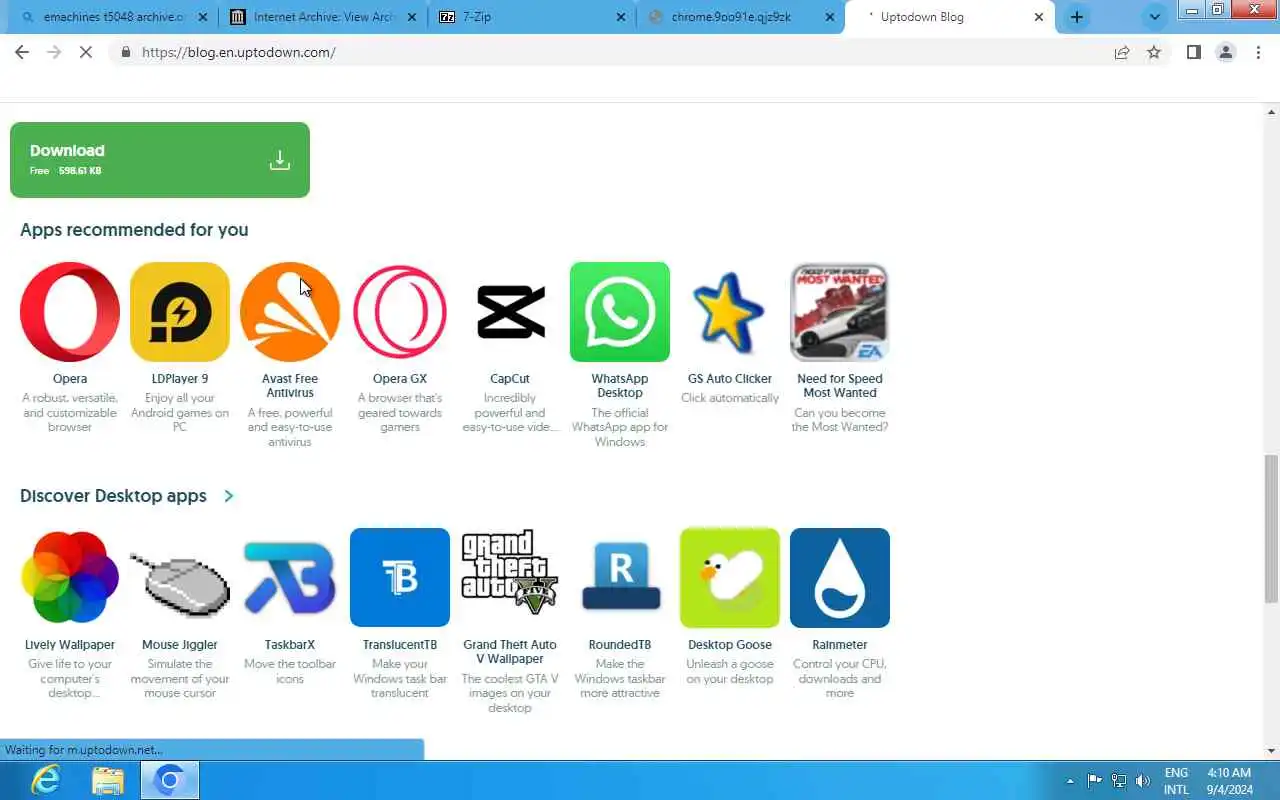
Task: Open the tab search dropdown
Action: 1155,17
